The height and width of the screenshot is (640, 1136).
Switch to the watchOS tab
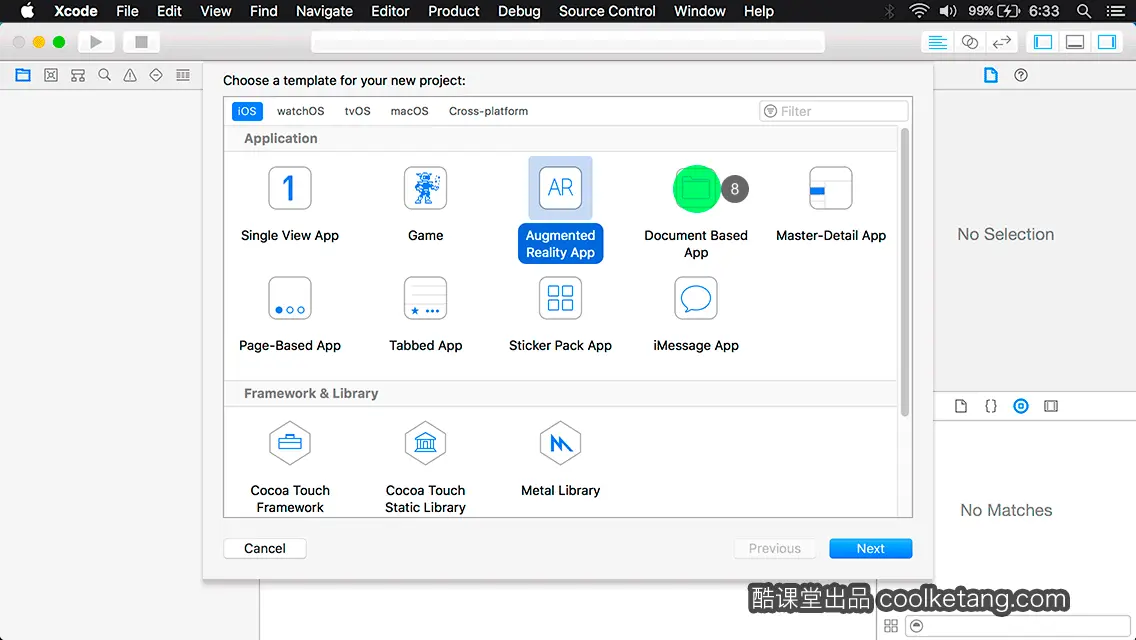click(x=301, y=111)
